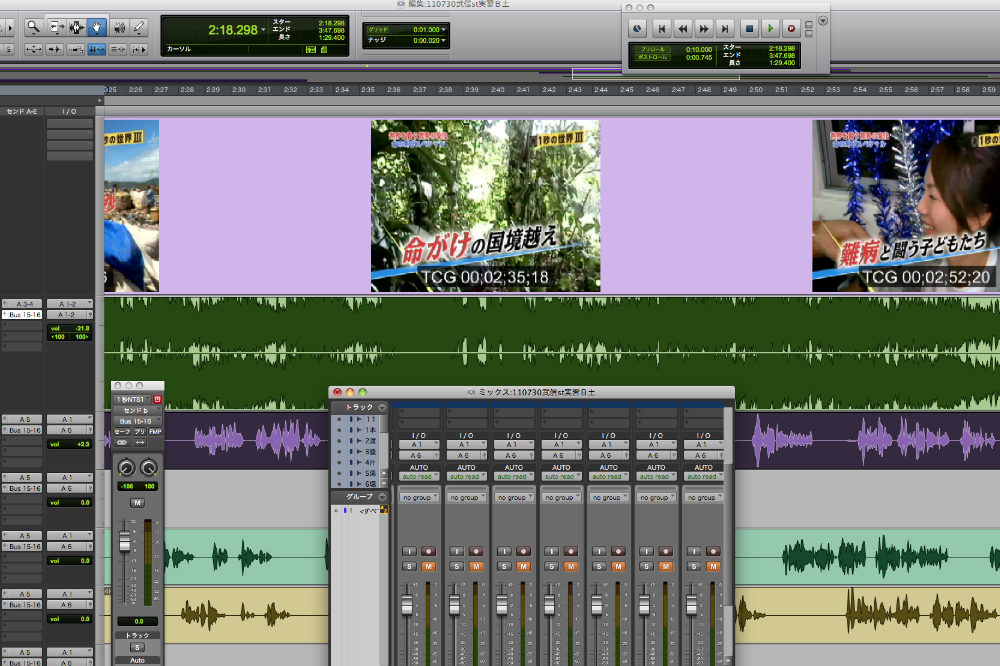The image size is (1000, 666).
Task: Click volume fader on first mixer channel
Action: [x=407, y=605]
